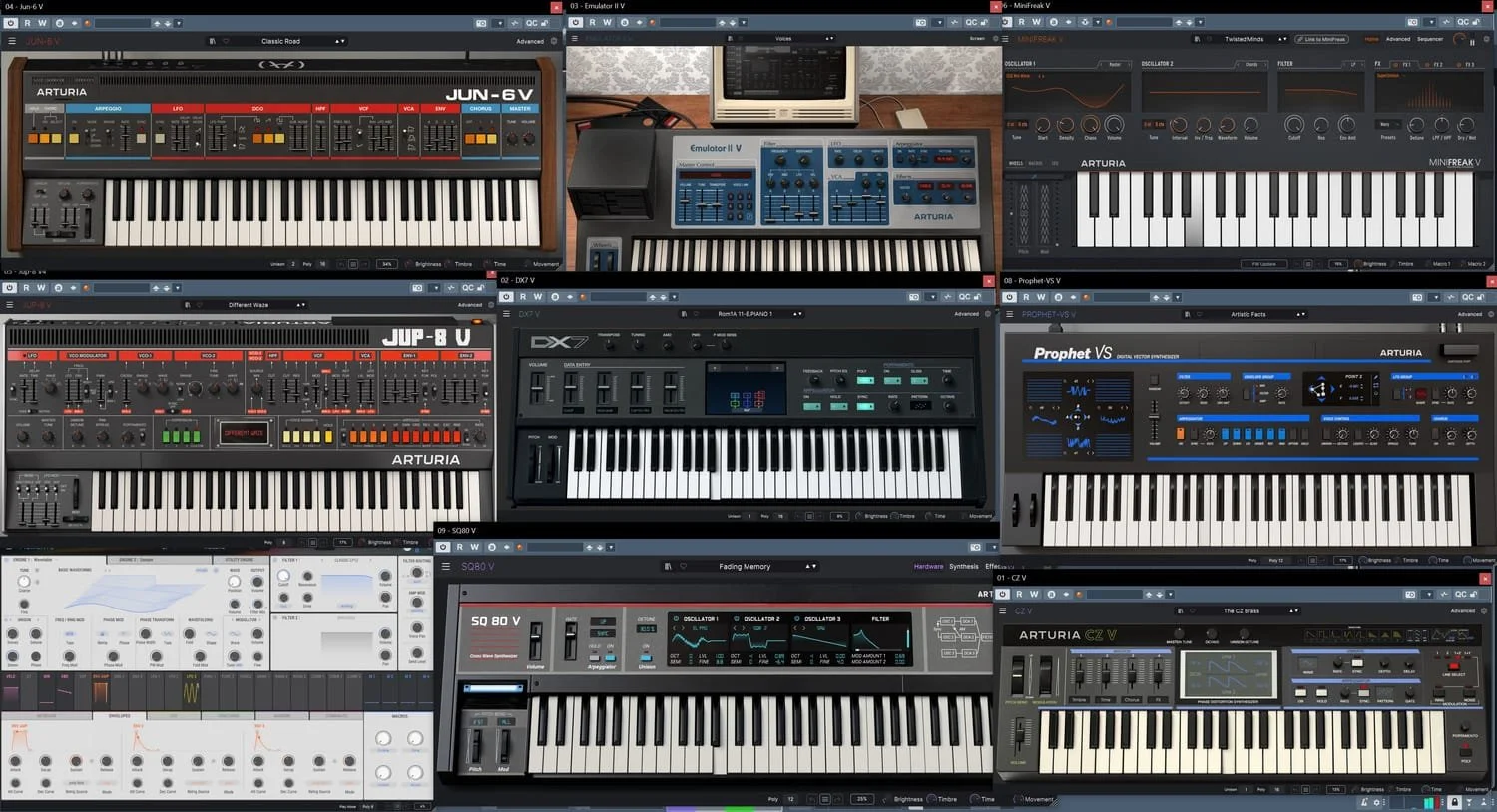Click Advanced in DX7 V window
Screen dimensions: 1497x812
click(x=966, y=314)
